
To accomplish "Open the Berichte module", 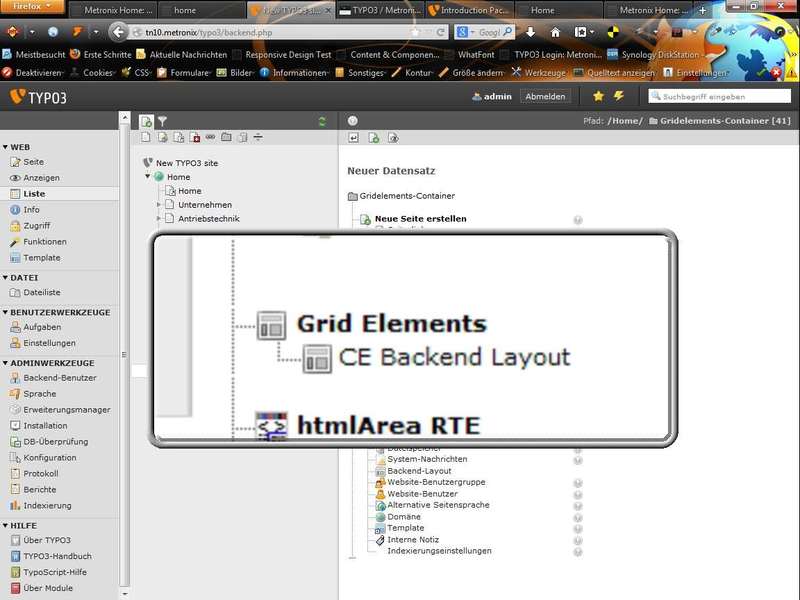I will tap(33, 489).
